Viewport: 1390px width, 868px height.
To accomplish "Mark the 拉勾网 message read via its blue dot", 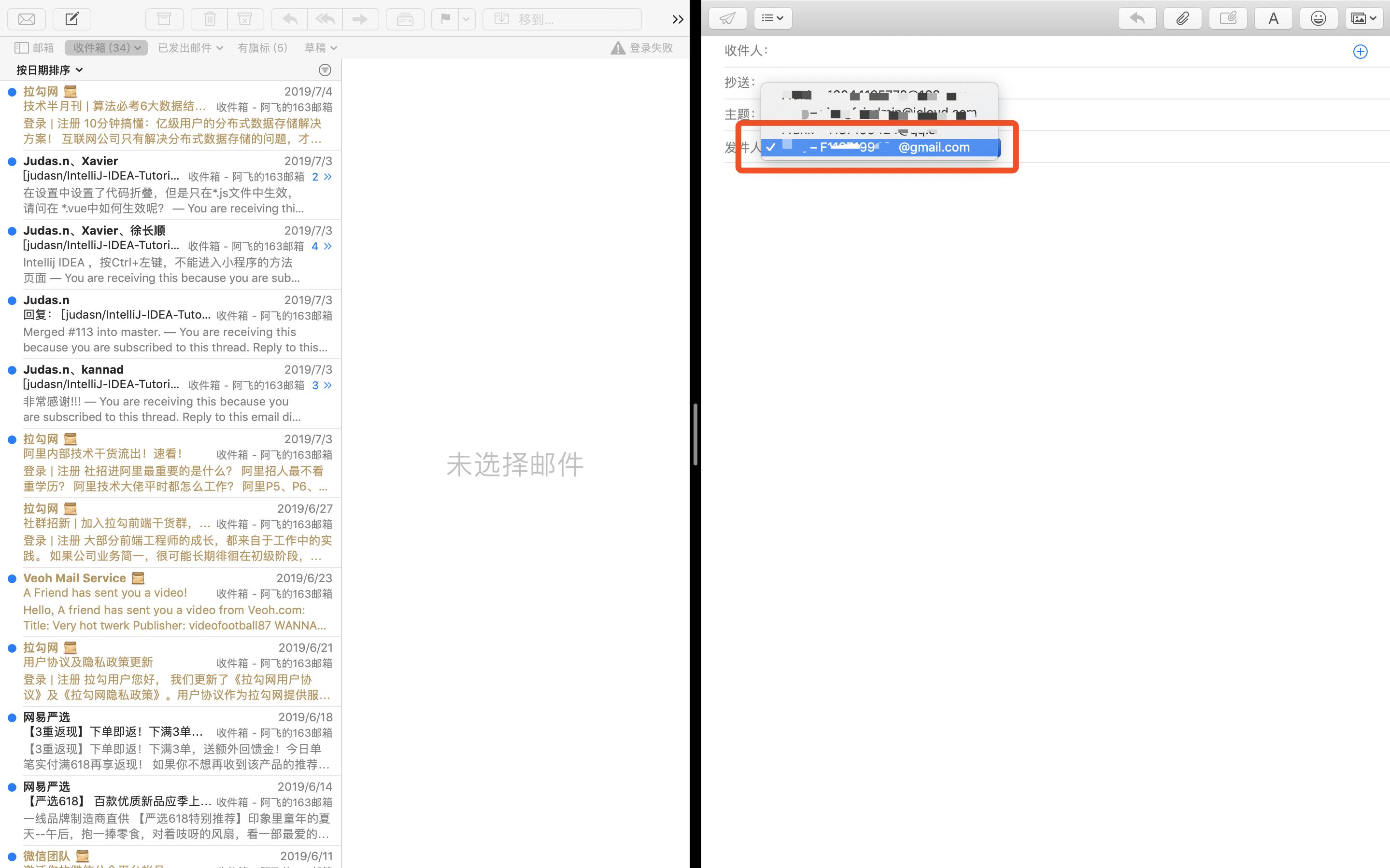I will [x=12, y=91].
